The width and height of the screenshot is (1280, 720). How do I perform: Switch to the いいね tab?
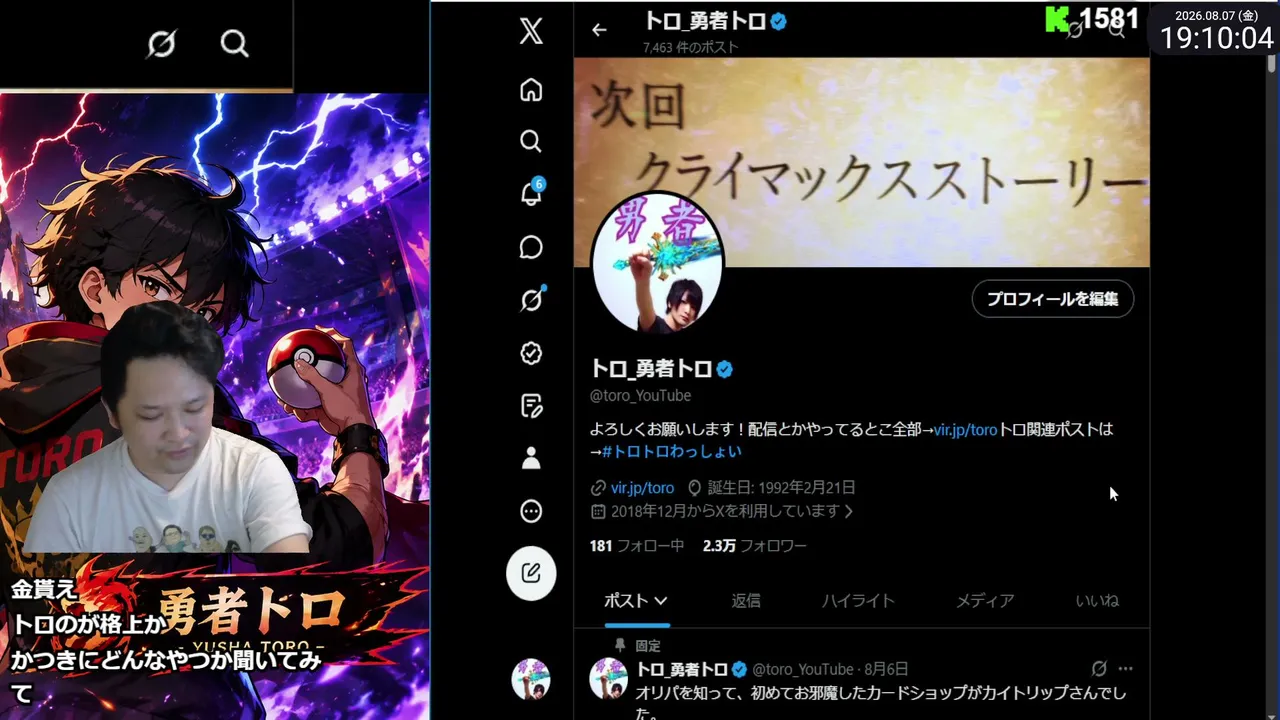click(1097, 601)
